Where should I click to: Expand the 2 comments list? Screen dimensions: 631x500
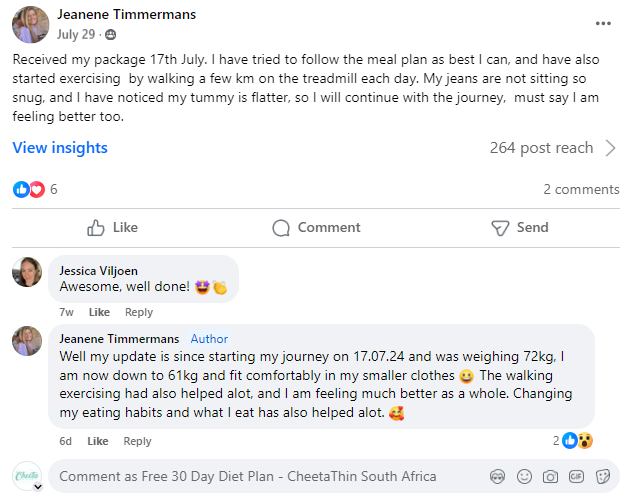click(x=581, y=189)
